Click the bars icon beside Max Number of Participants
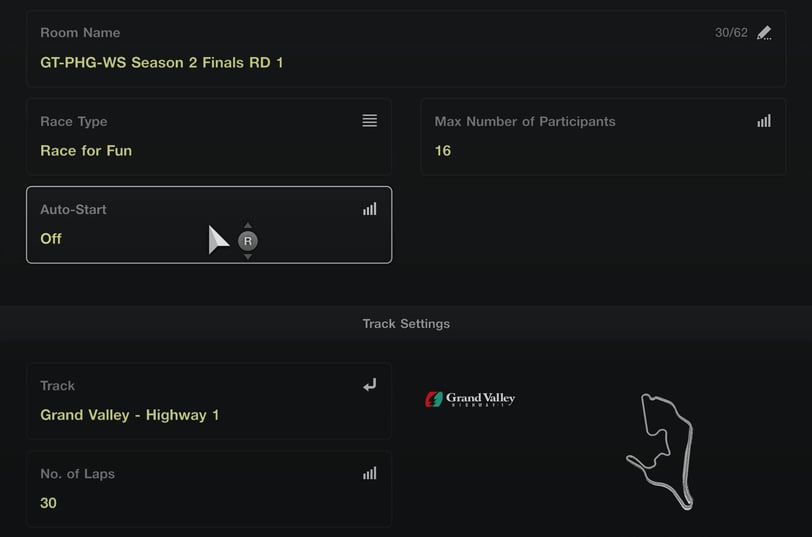812x537 pixels. pos(764,121)
